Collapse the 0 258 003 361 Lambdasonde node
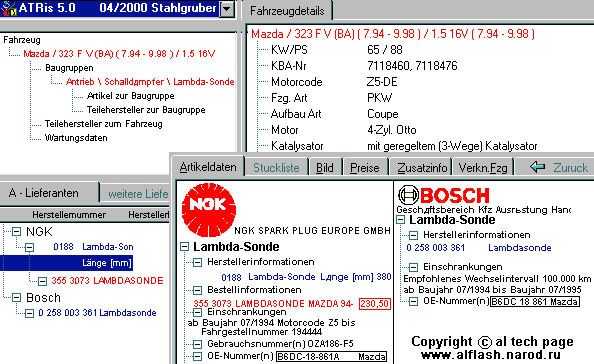The width and height of the screenshot is (594, 364). [x=29, y=313]
